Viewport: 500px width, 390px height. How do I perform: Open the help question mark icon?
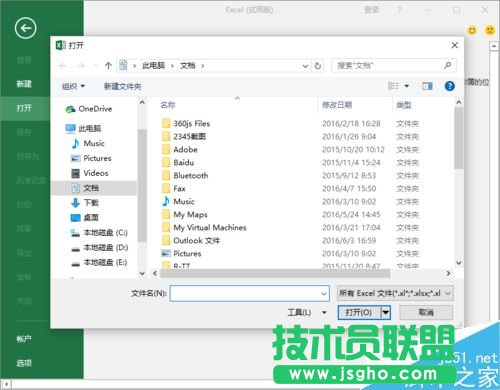tap(449, 86)
